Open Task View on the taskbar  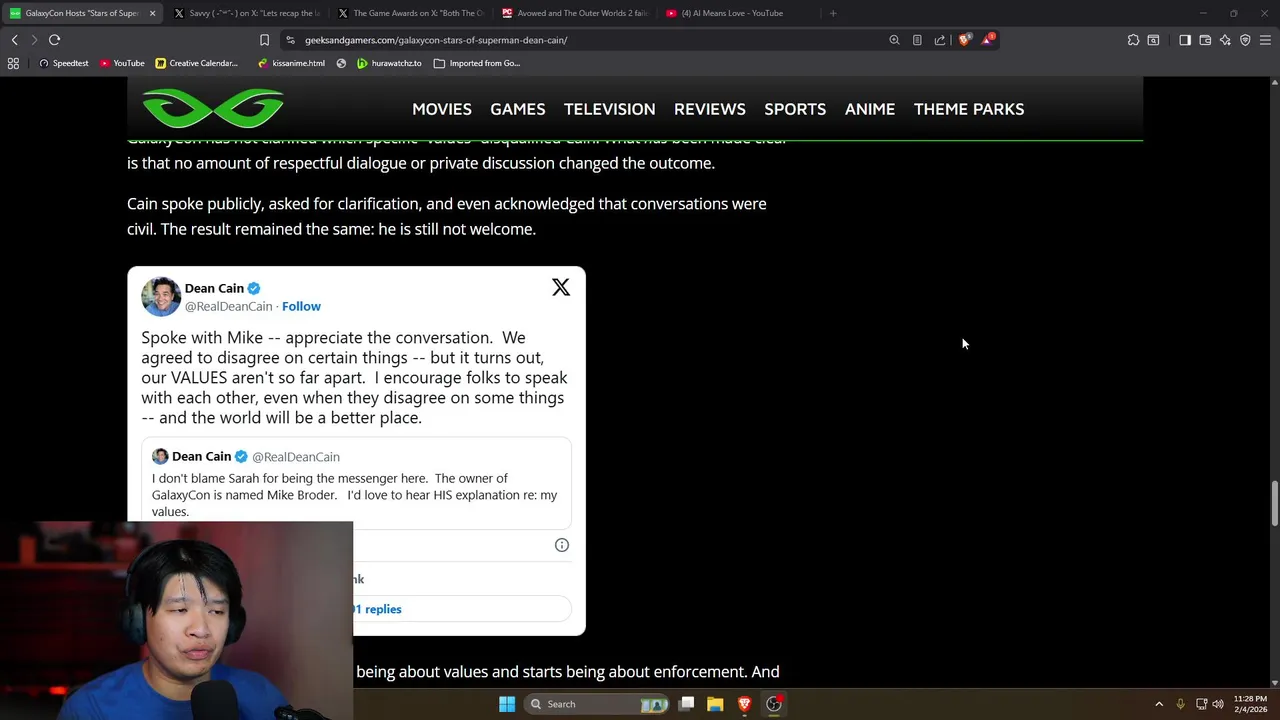pyautogui.click(x=687, y=704)
